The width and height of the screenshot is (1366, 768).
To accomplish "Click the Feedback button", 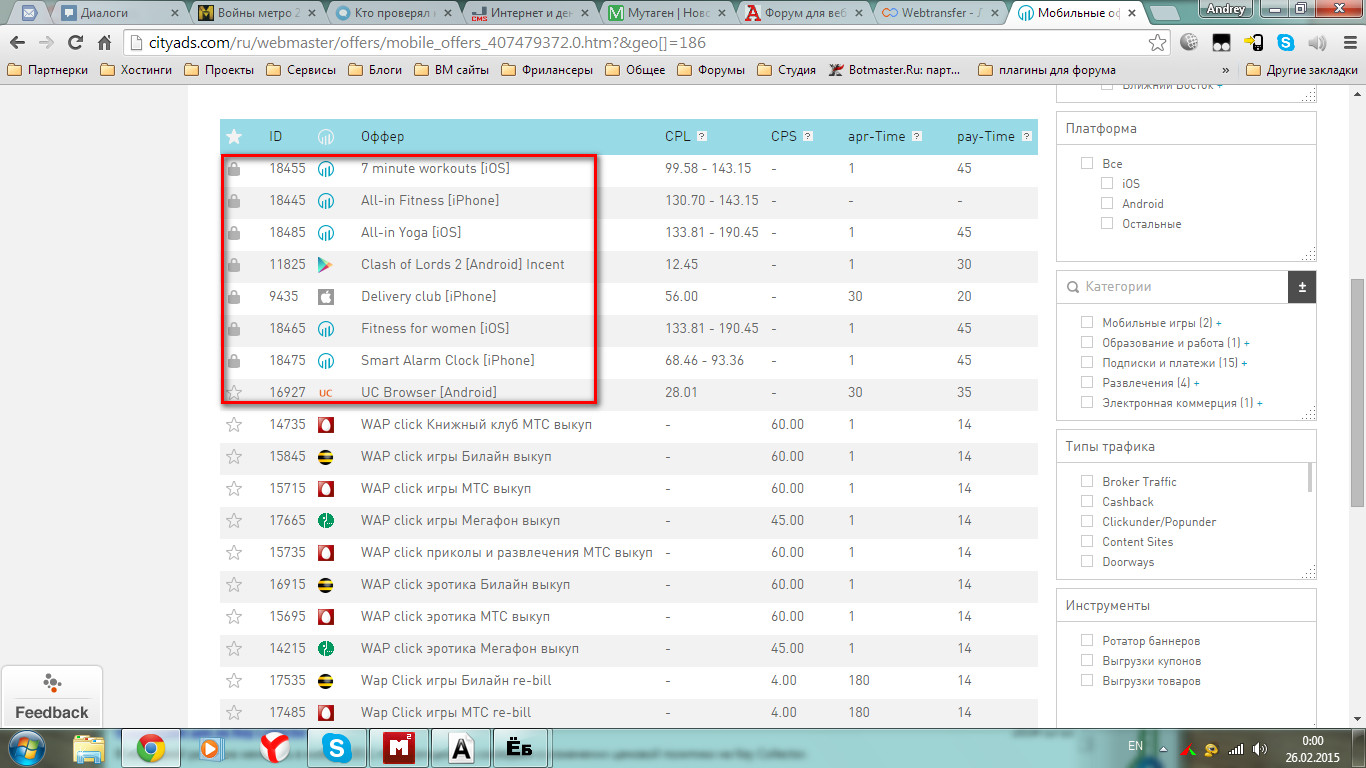I will click(52, 696).
